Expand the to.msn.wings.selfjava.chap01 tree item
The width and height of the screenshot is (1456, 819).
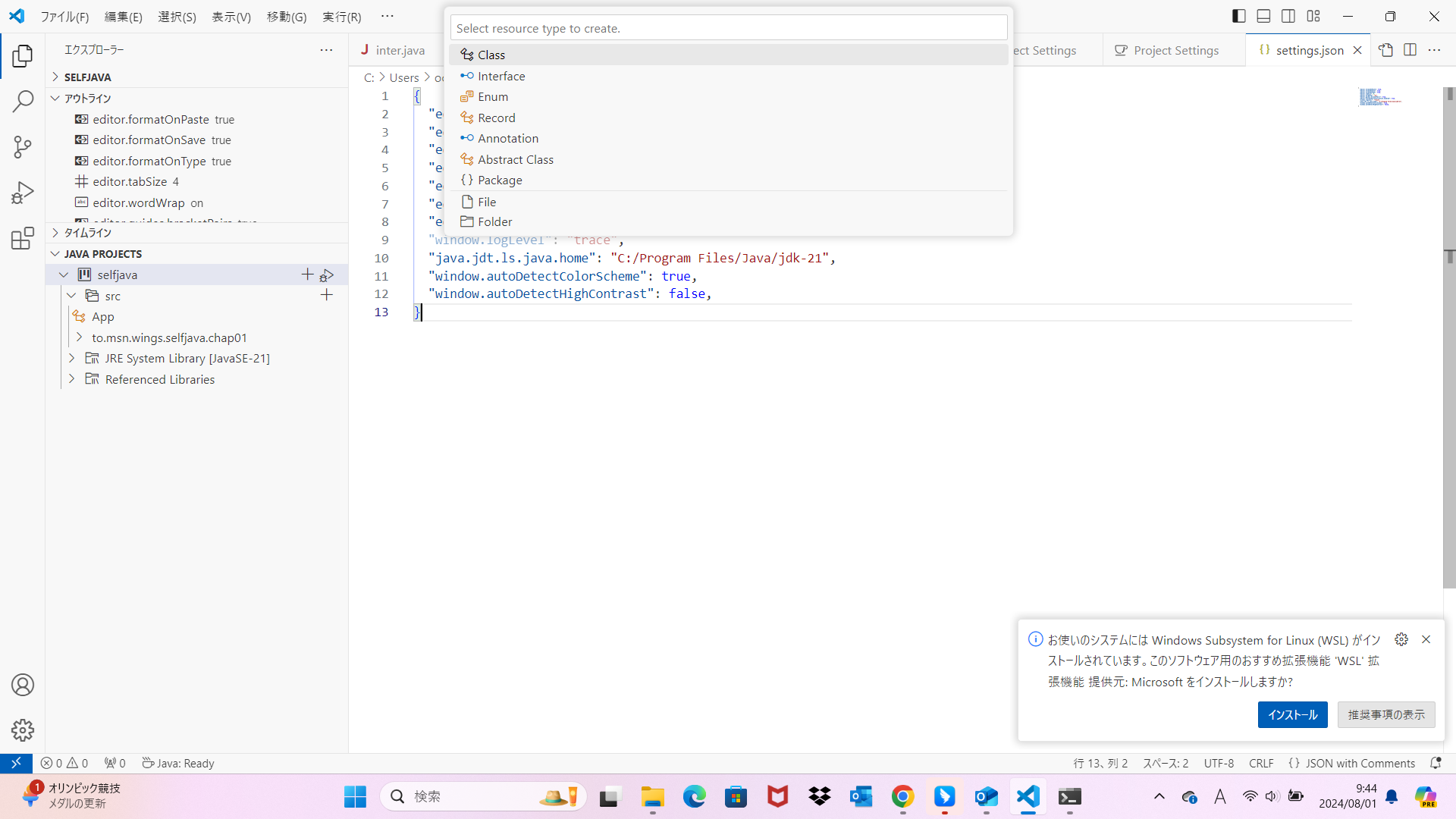pyautogui.click(x=80, y=337)
